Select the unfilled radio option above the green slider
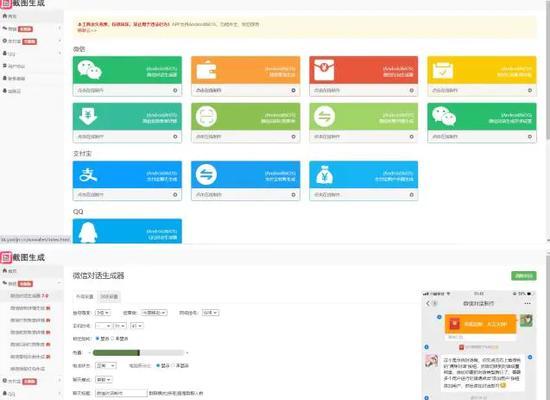The height and width of the screenshot is (400, 550). (112, 339)
